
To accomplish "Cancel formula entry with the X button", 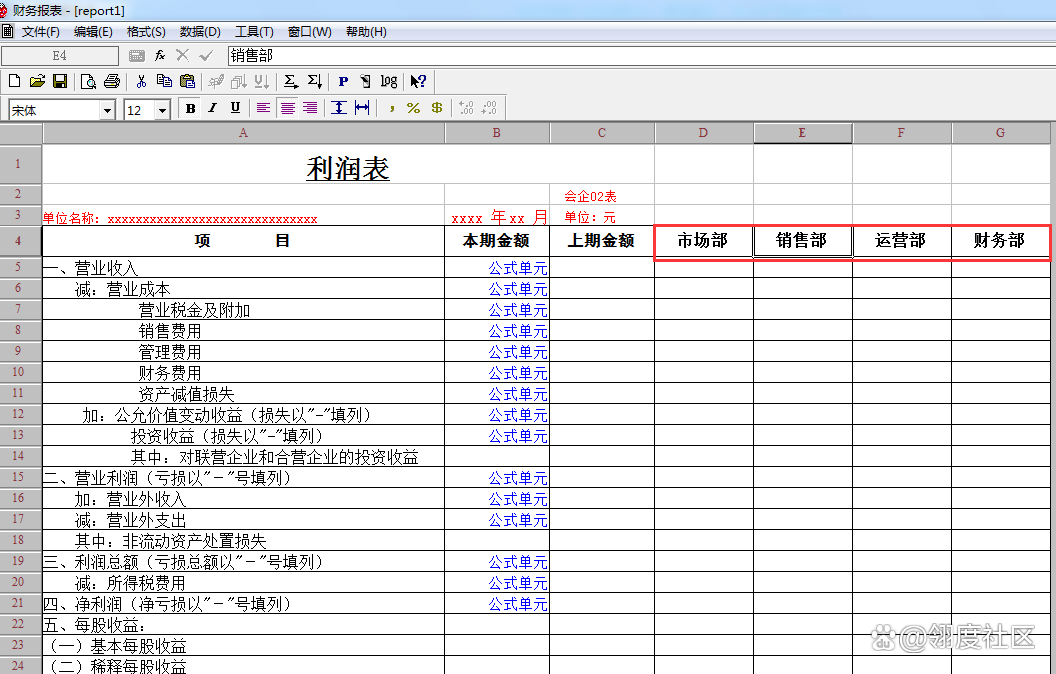I will 183,57.
